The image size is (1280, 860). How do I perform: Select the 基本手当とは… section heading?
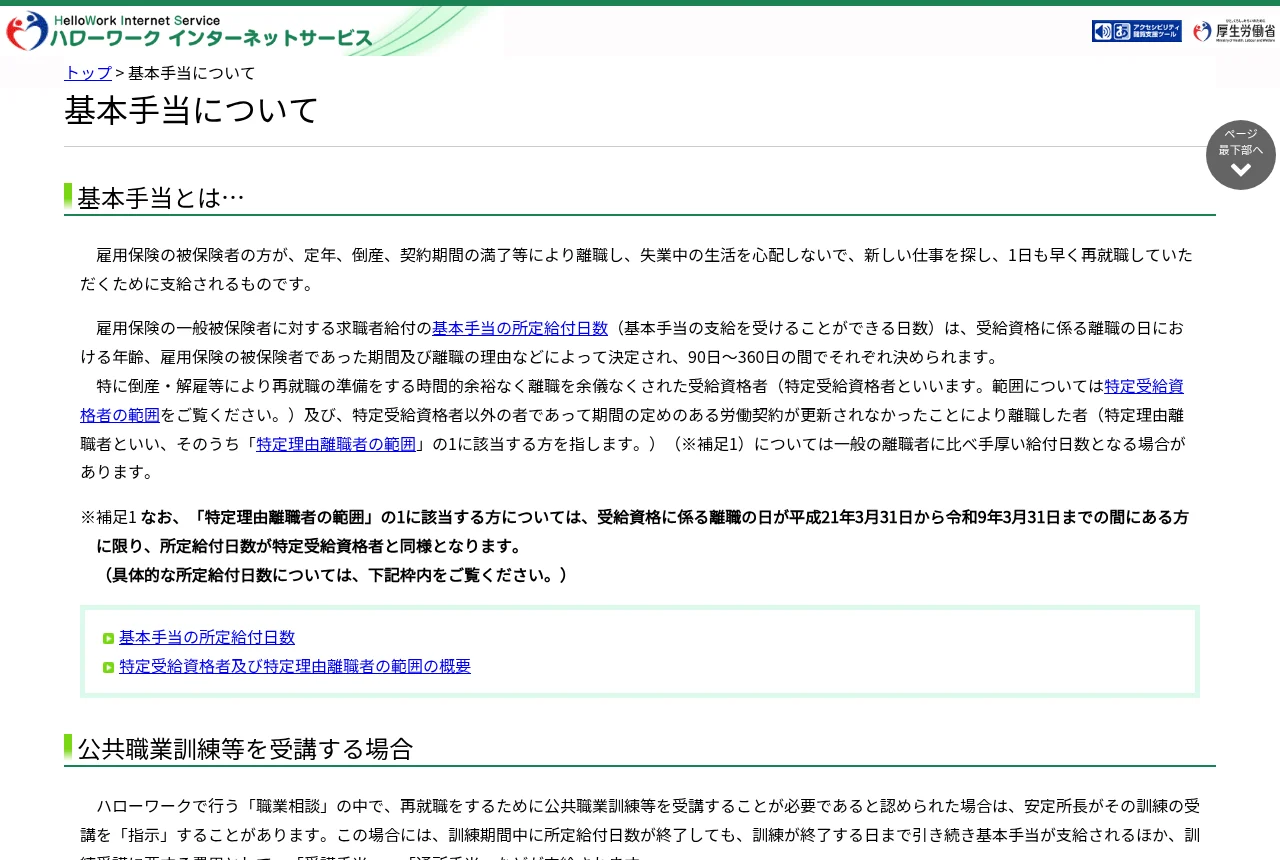point(161,198)
